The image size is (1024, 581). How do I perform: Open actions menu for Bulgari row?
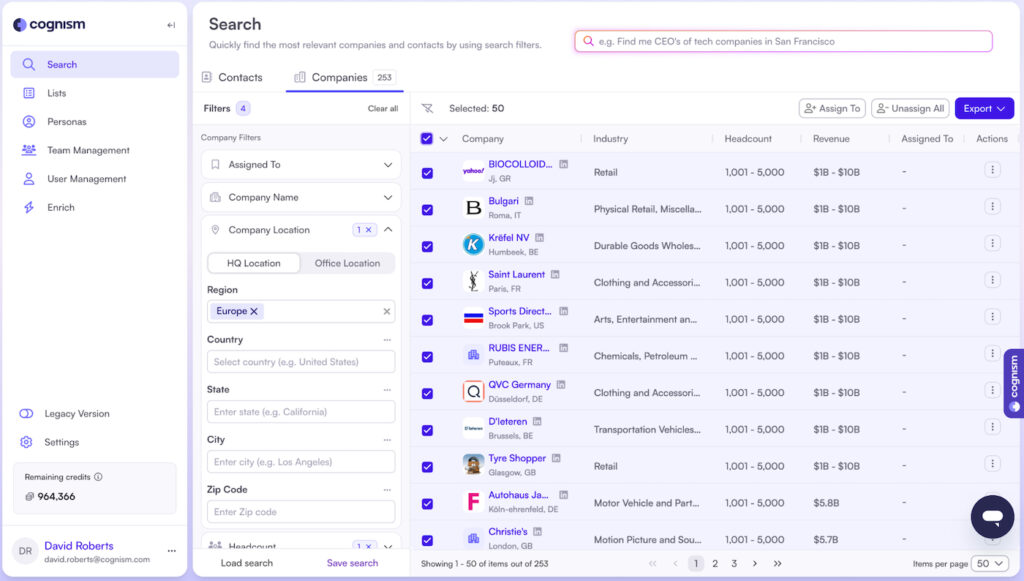tap(992, 206)
